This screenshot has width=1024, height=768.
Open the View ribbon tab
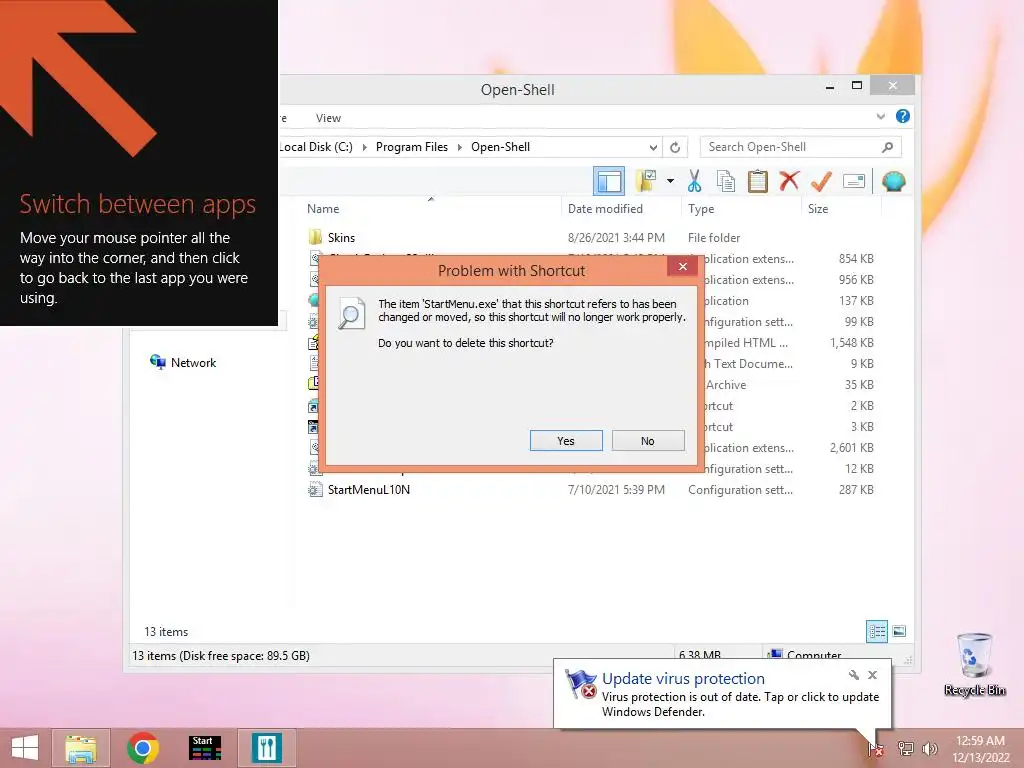(x=328, y=118)
